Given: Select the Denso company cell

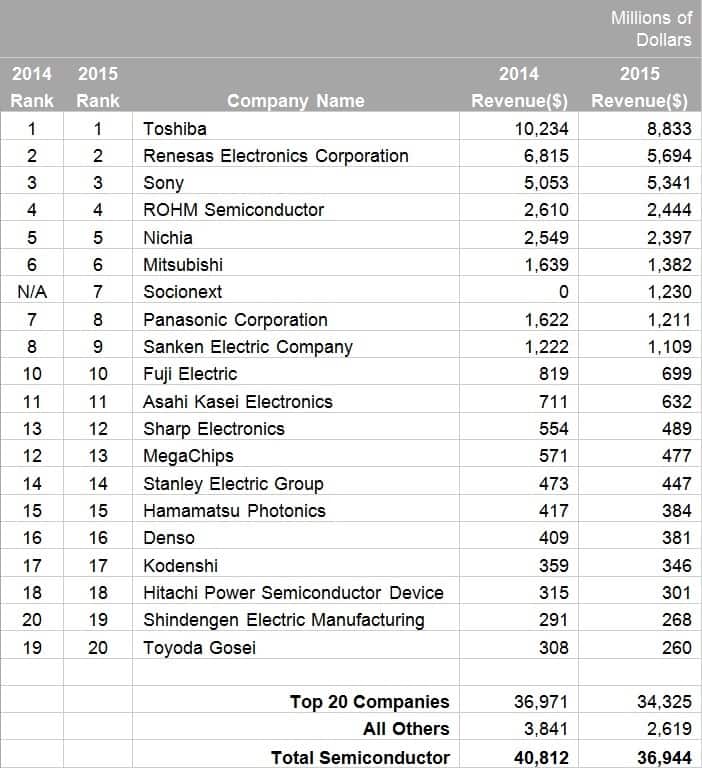Looking at the screenshot, I should pos(295,537).
